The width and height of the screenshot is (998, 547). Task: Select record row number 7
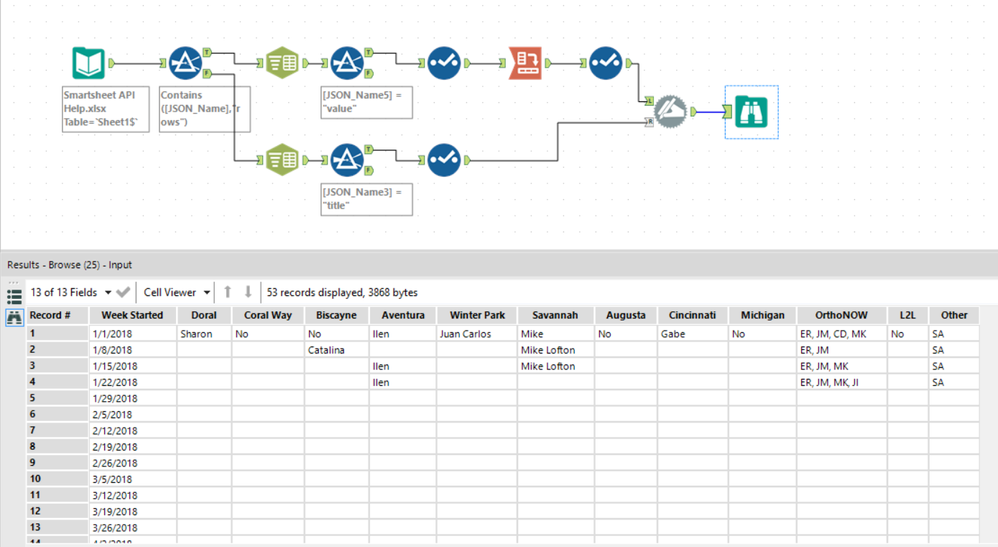57,430
